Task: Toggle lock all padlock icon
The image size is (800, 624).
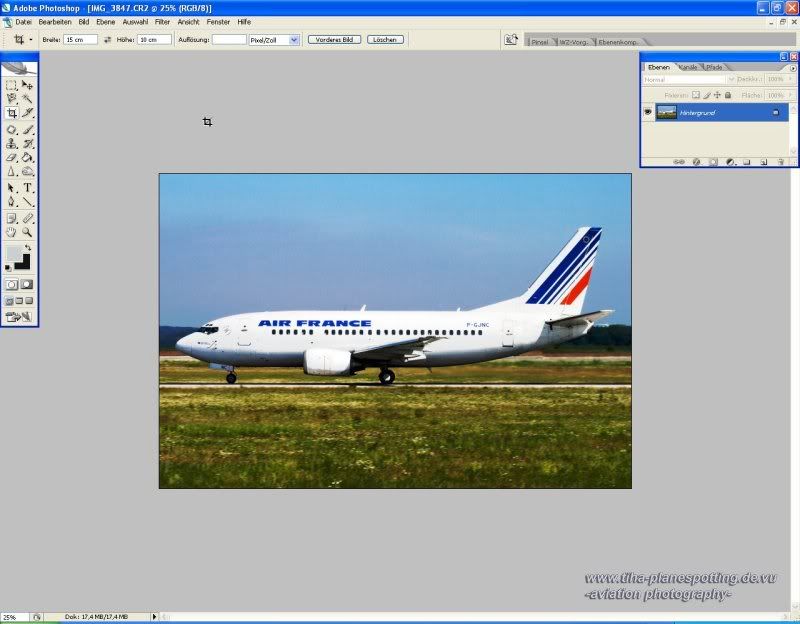Action: (x=728, y=95)
